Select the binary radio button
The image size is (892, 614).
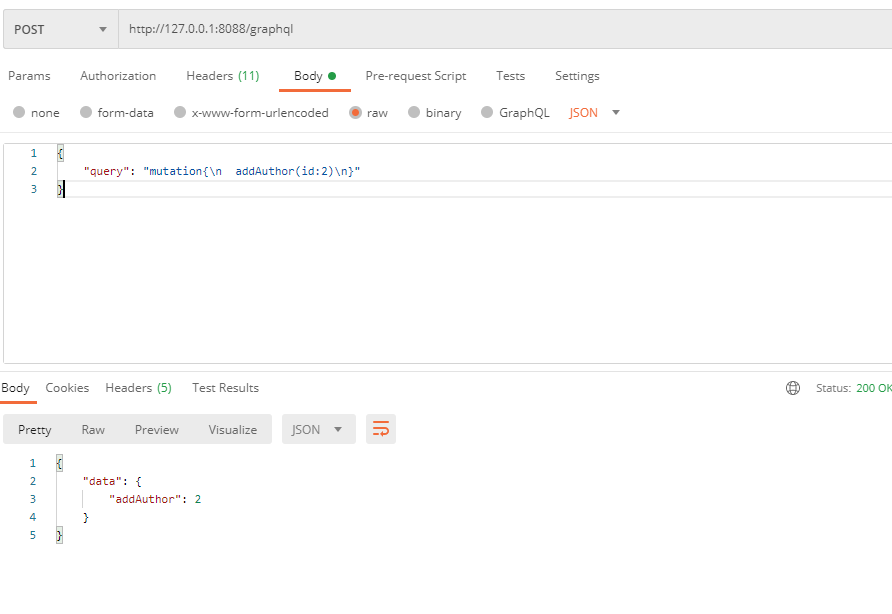pyautogui.click(x=414, y=112)
